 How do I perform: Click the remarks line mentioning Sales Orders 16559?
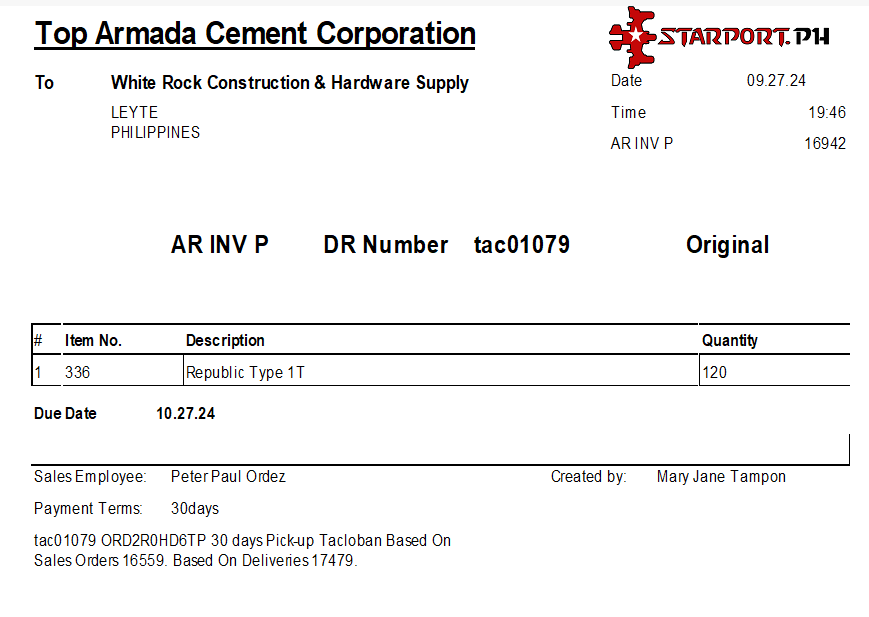point(195,560)
